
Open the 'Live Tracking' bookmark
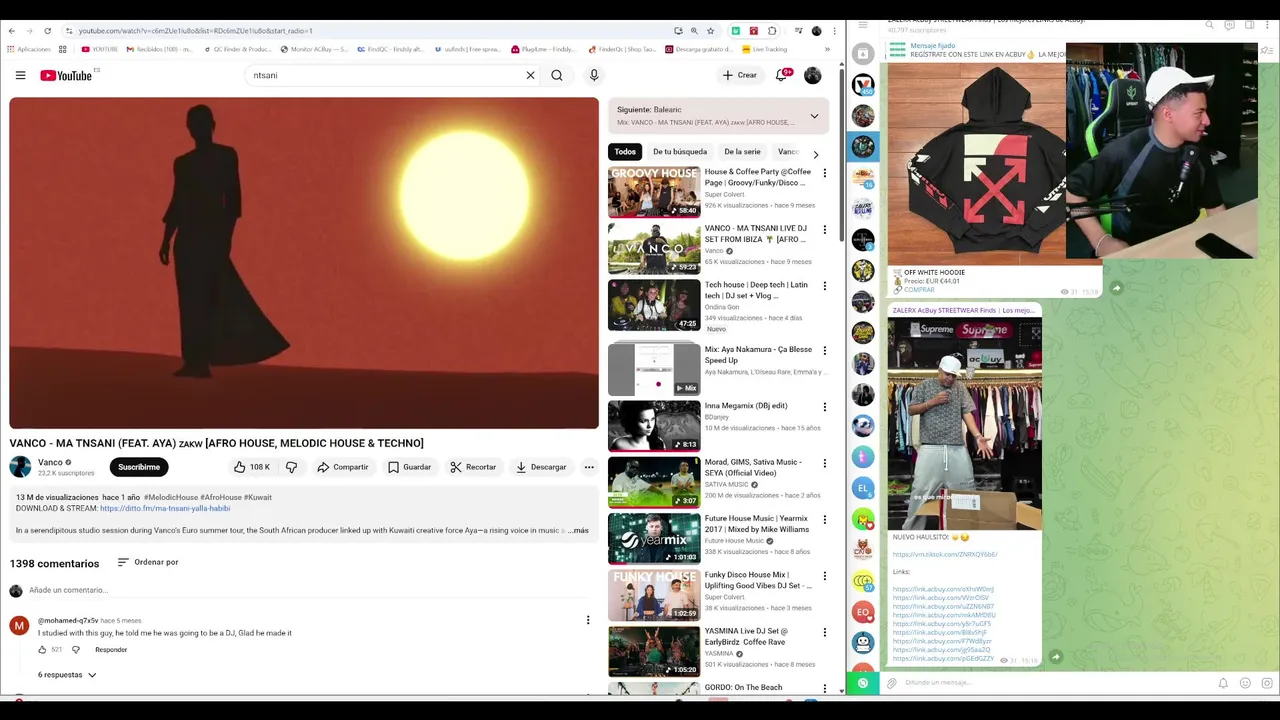tap(764, 49)
